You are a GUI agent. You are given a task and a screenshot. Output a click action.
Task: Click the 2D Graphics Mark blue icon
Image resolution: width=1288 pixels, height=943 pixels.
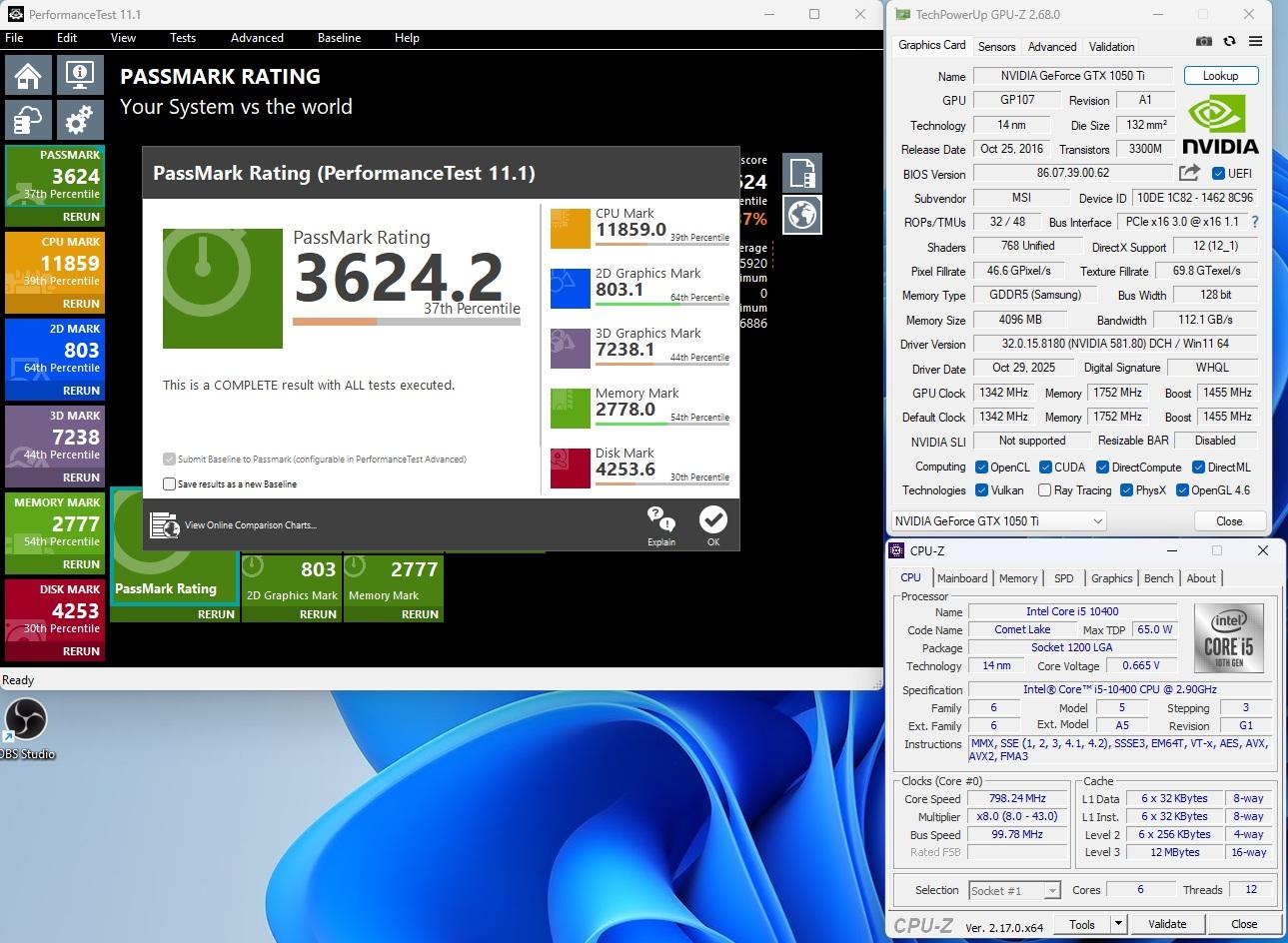[570, 288]
